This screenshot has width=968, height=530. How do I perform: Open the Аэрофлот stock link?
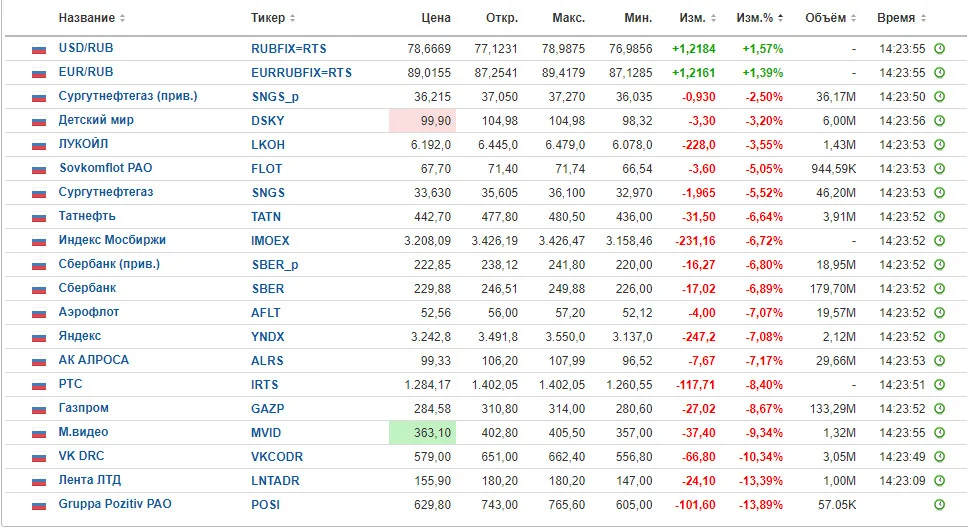[89, 312]
